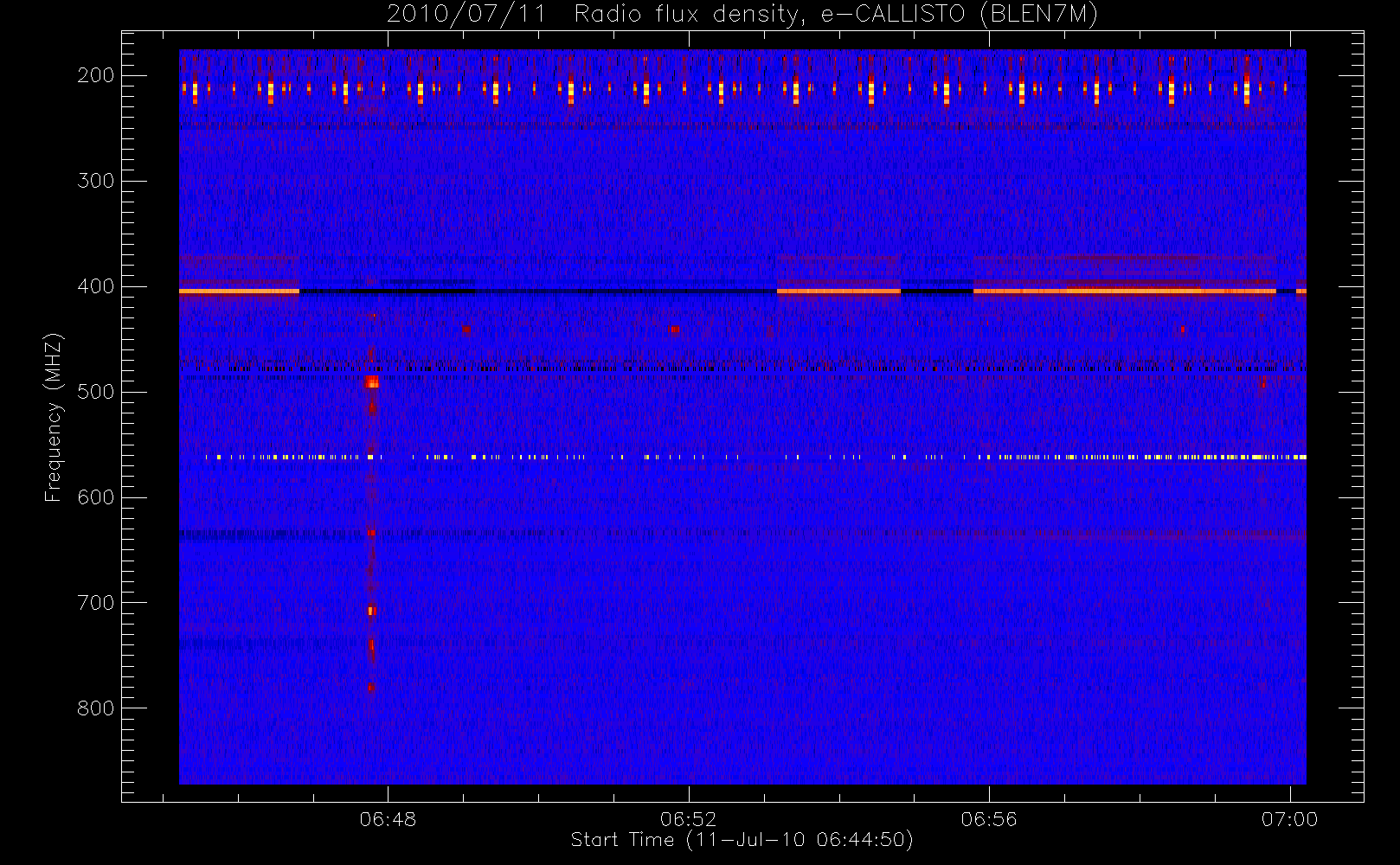This screenshot has height=865, width=1400.
Task: Click the bright red burst spot near 490 MHz
Action: tap(372, 381)
